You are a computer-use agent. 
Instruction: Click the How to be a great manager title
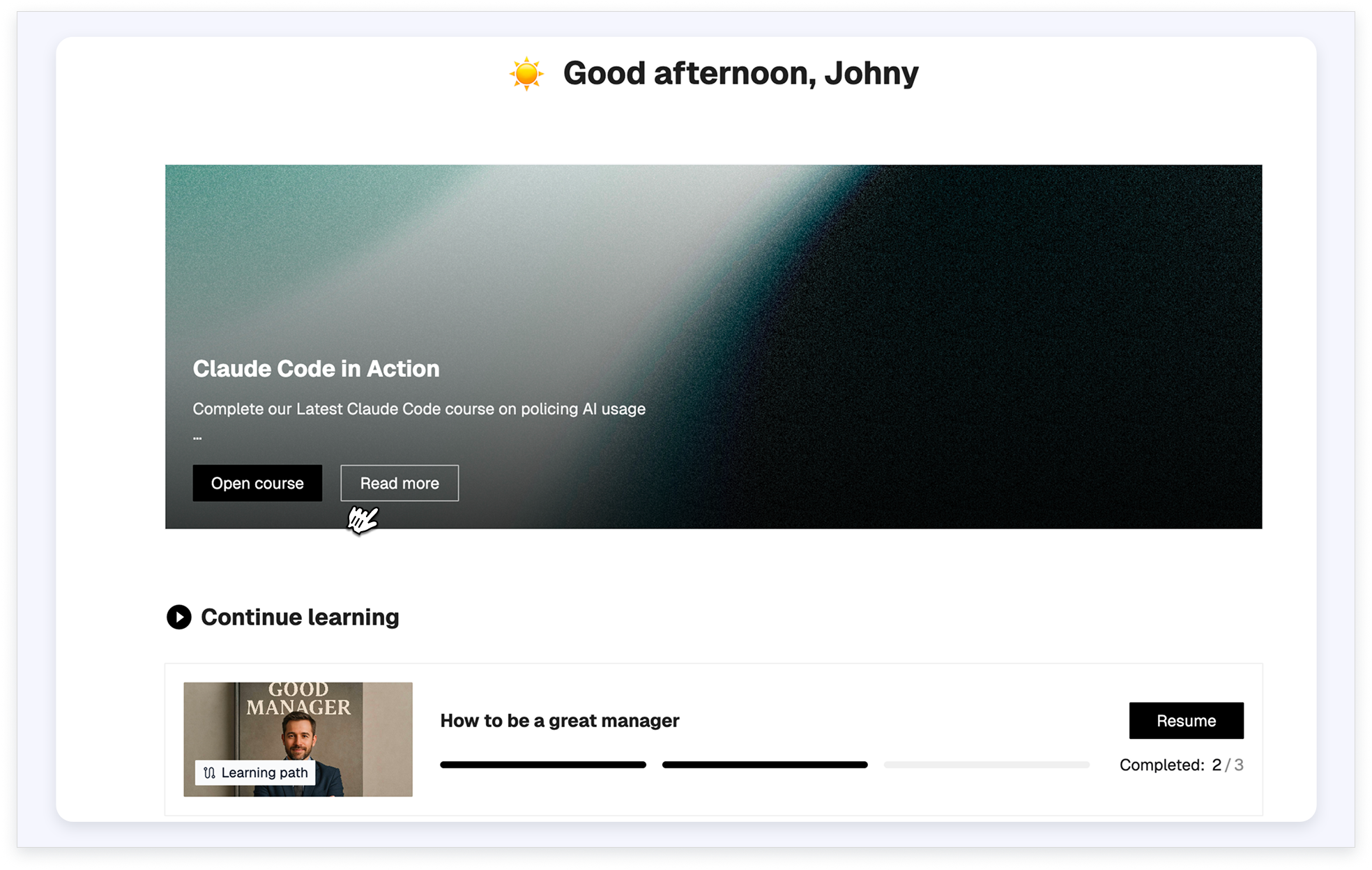[560, 721]
